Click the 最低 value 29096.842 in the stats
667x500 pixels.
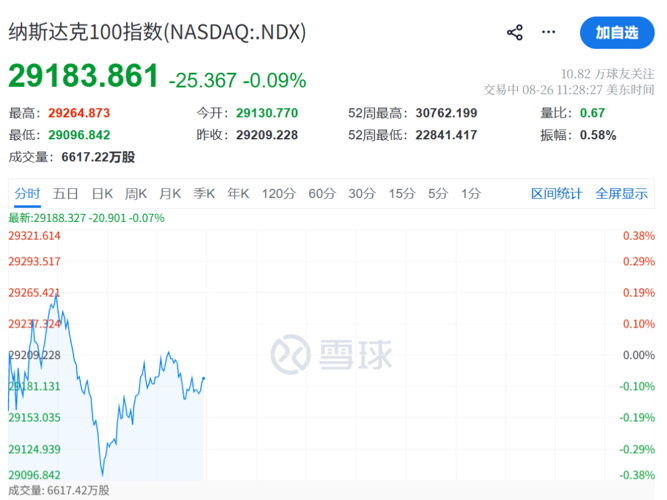point(79,135)
